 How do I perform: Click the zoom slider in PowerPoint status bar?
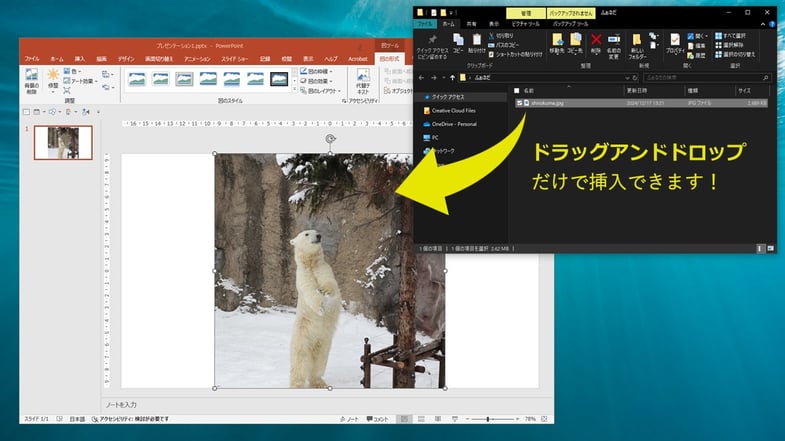(488, 419)
